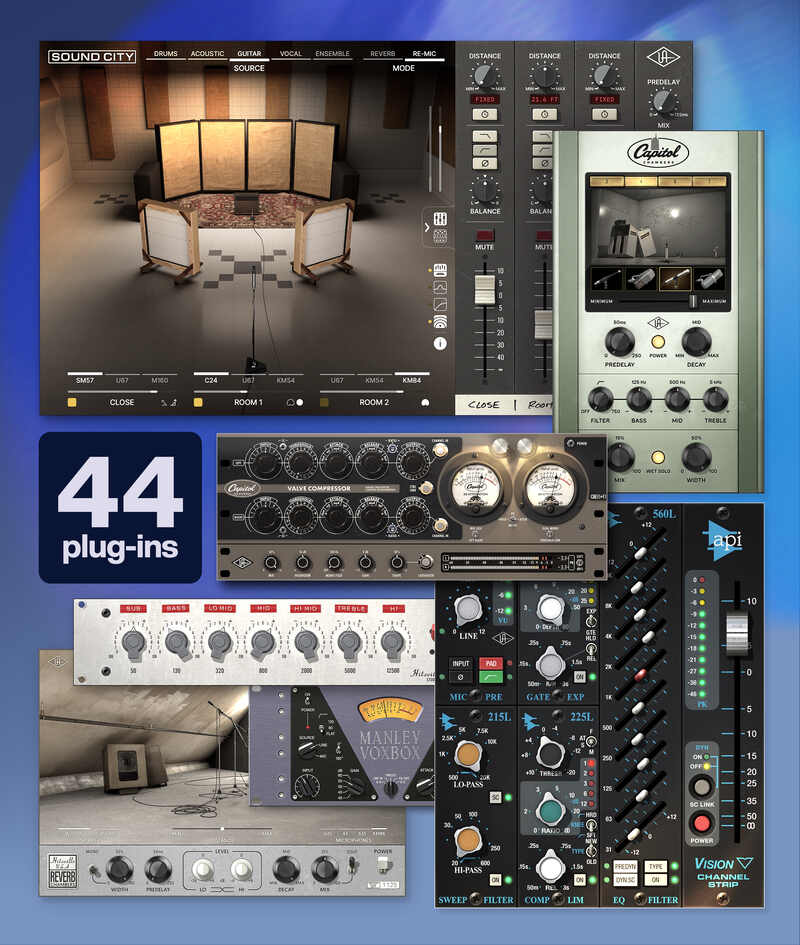This screenshot has width=800, height=945.
Task: Select the C24 microphone for ROOM 1
Action: tap(210, 380)
